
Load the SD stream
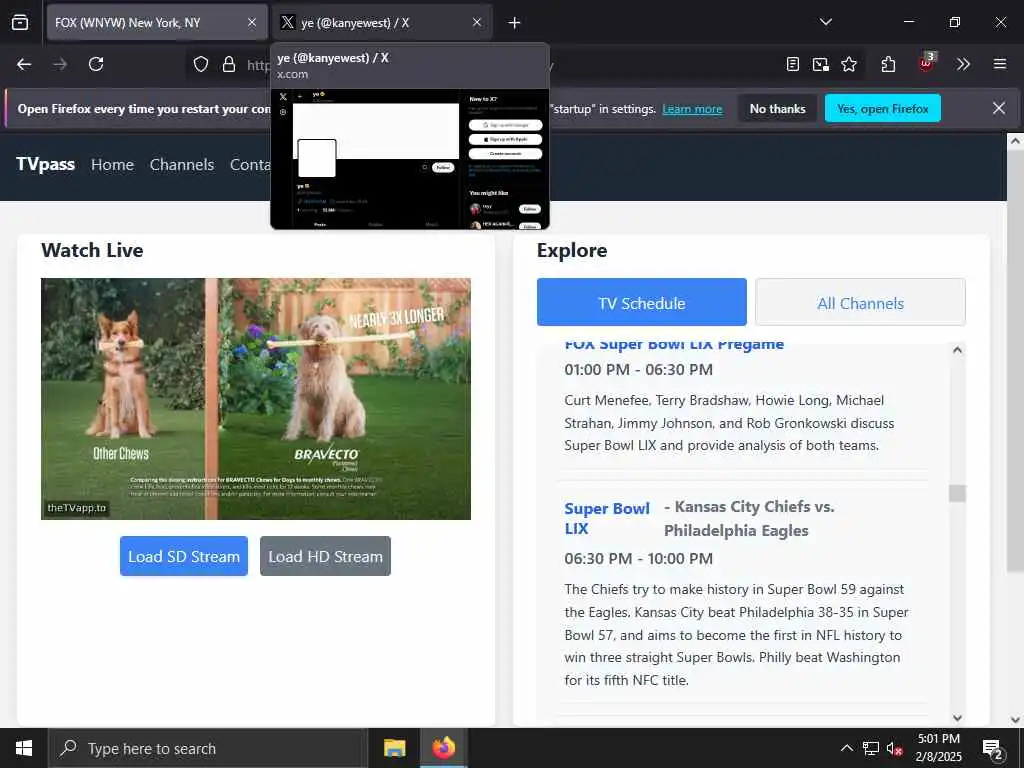click(x=184, y=556)
